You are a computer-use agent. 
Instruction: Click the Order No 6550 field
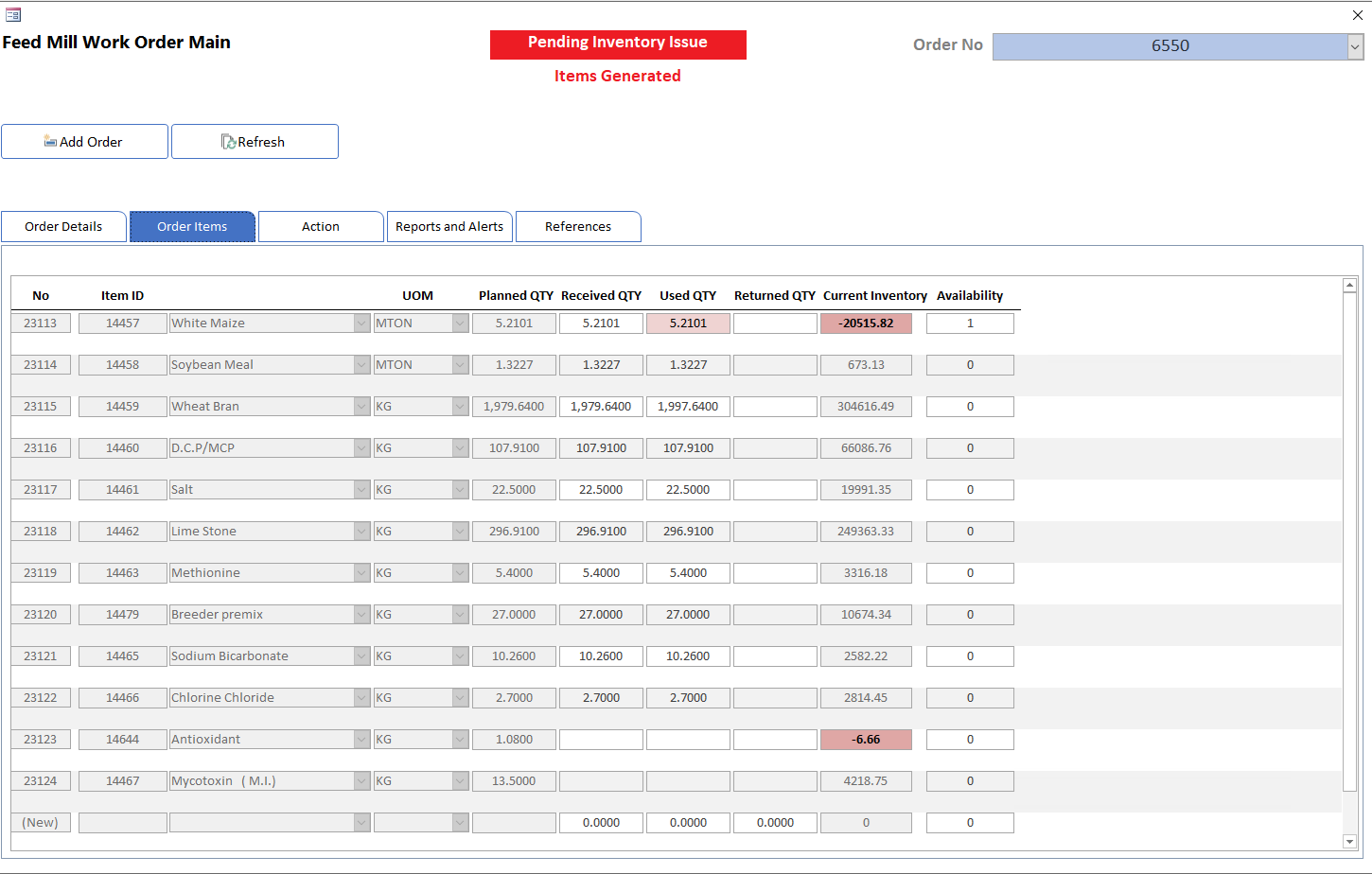click(x=1170, y=46)
